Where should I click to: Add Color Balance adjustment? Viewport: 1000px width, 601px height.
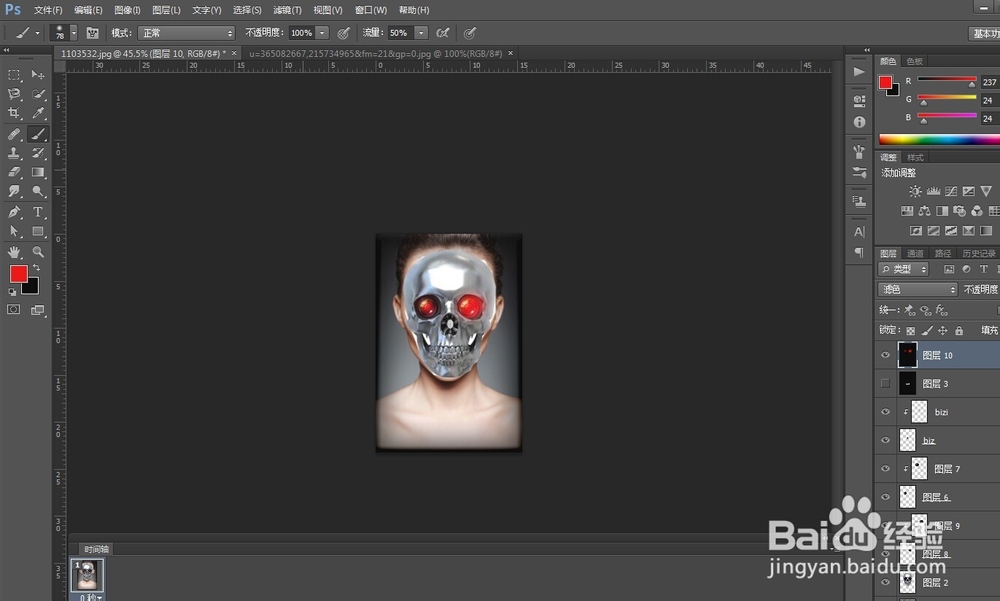[x=924, y=211]
